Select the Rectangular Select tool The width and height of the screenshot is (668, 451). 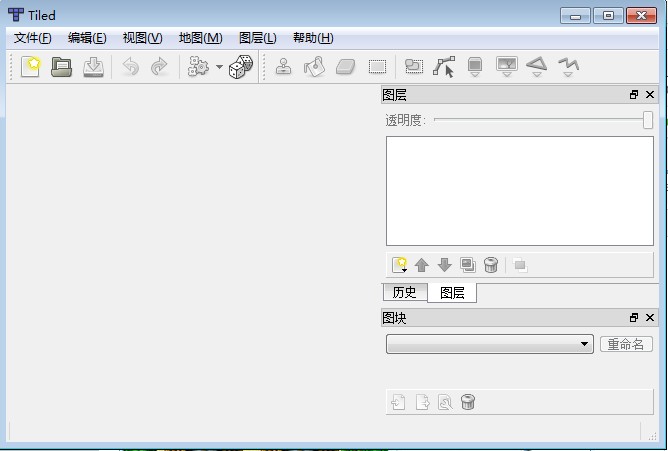[x=377, y=67]
